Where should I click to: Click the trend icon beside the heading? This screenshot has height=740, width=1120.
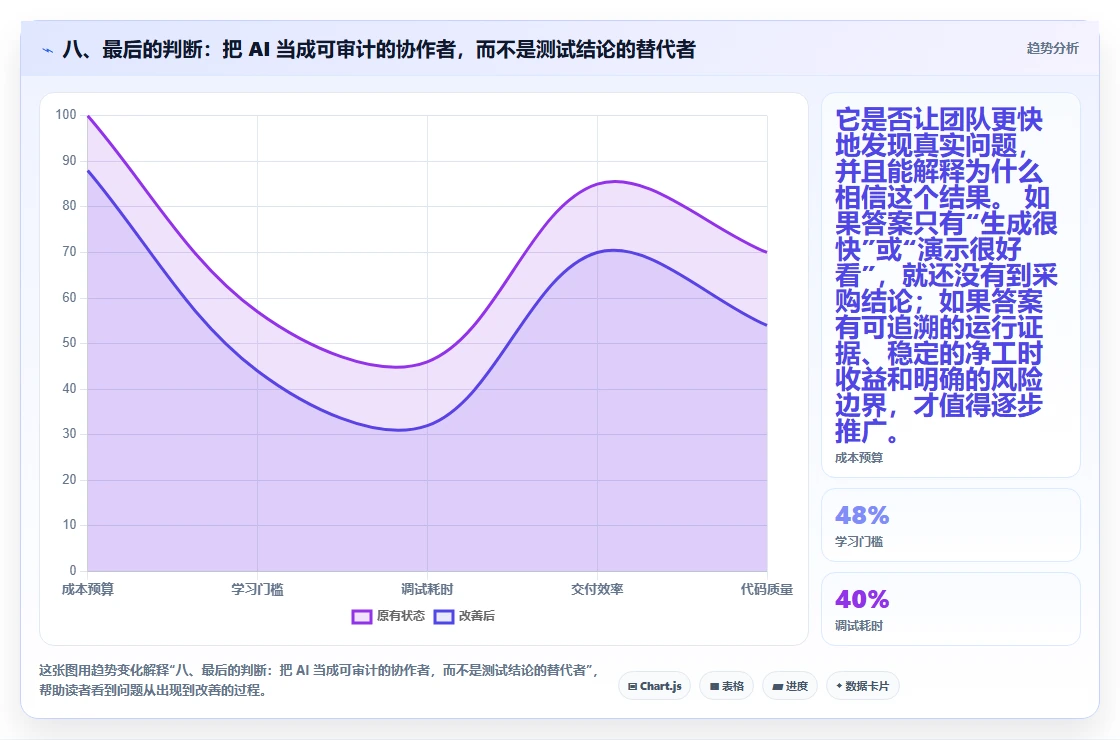(x=48, y=50)
